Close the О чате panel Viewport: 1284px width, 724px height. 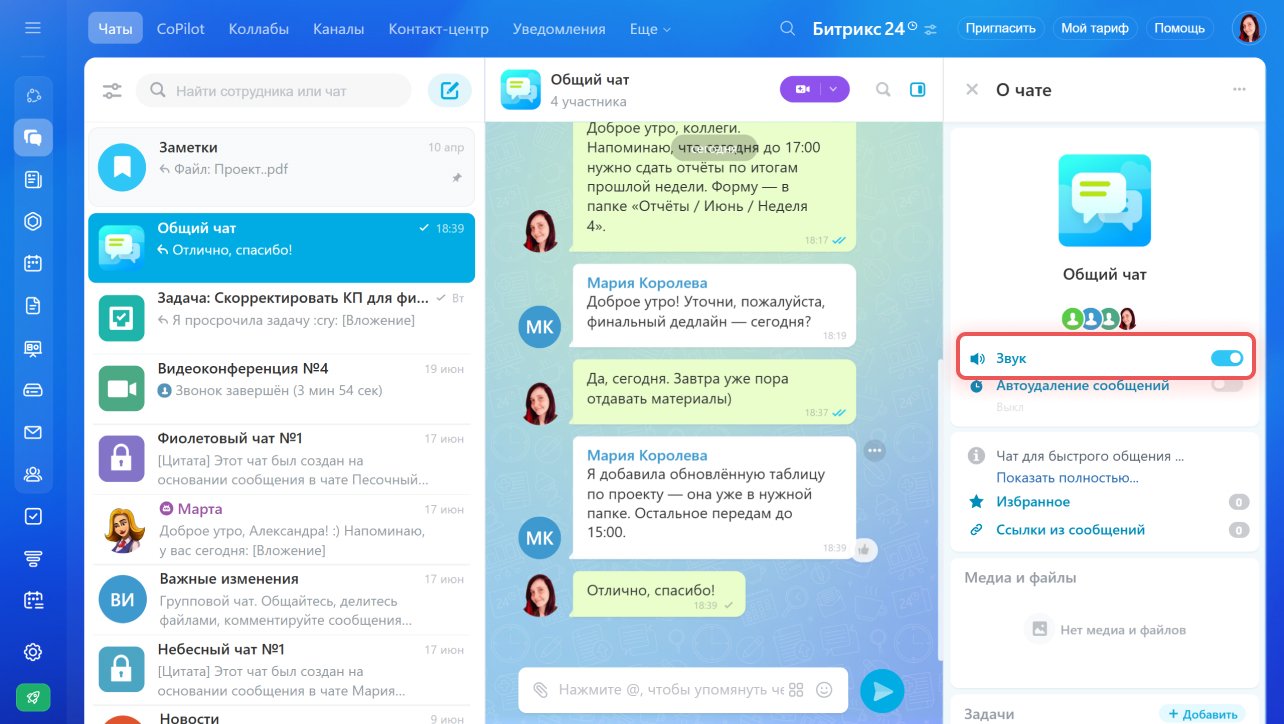[x=972, y=89]
